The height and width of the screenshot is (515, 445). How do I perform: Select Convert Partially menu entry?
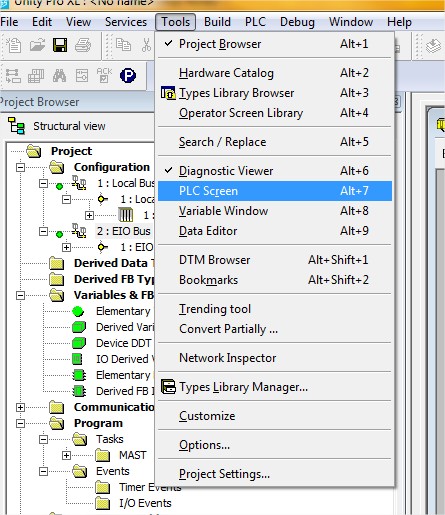[275, 329]
